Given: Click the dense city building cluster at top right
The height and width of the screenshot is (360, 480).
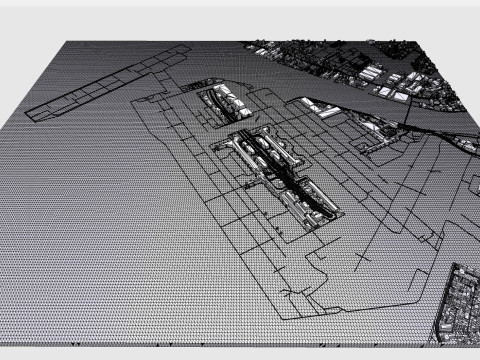Looking at the screenshot, I should (x=357, y=75).
